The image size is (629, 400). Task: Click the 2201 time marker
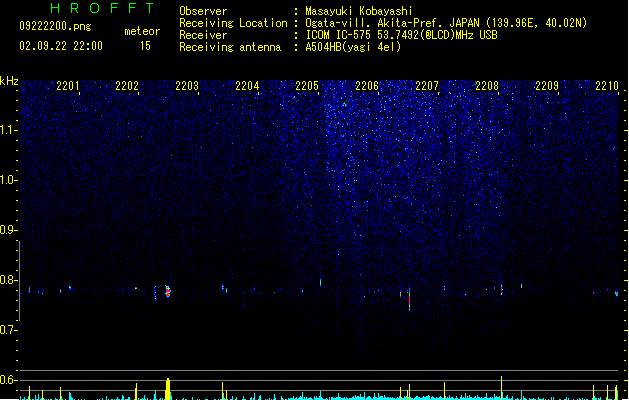[x=68, y=85]
